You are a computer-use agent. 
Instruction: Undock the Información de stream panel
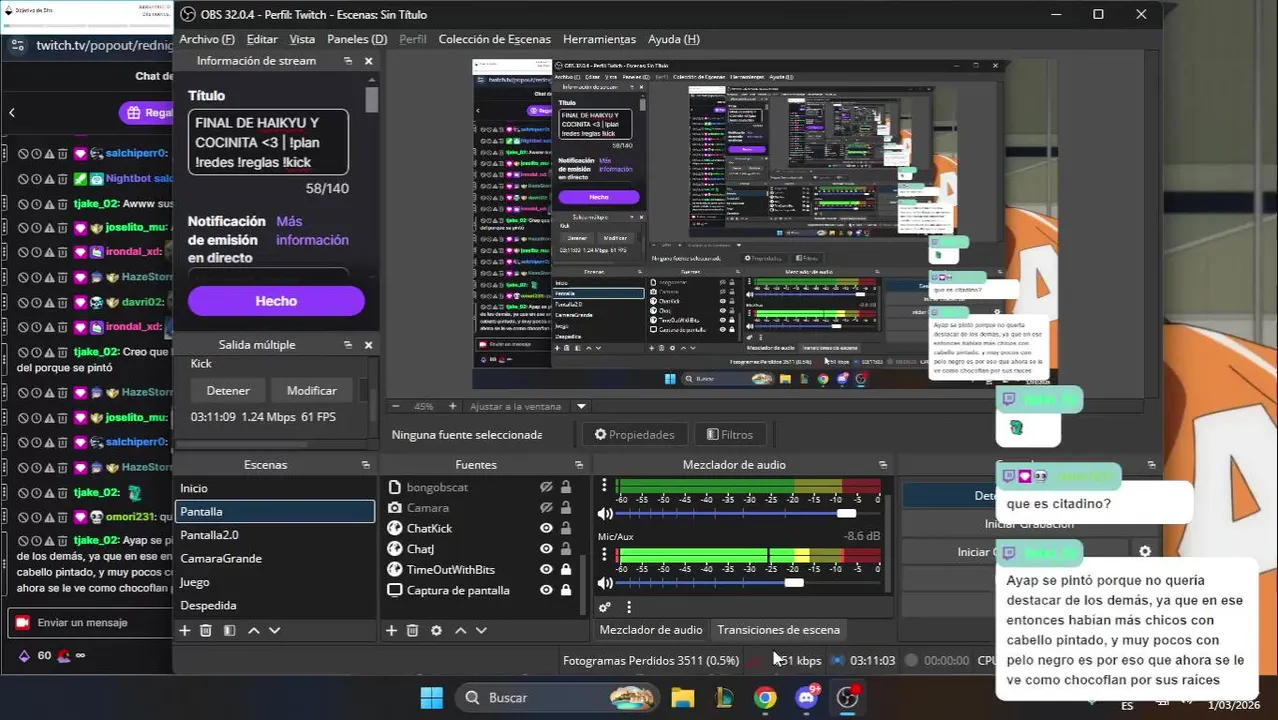(348, 61)
